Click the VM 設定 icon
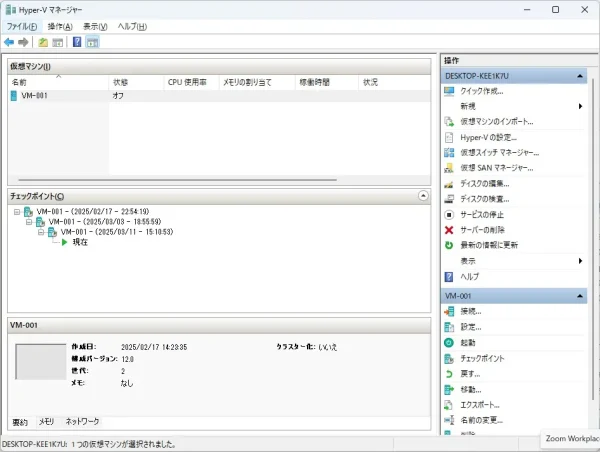600x452 pixels. pyautogui.click(x=449, y=327)
